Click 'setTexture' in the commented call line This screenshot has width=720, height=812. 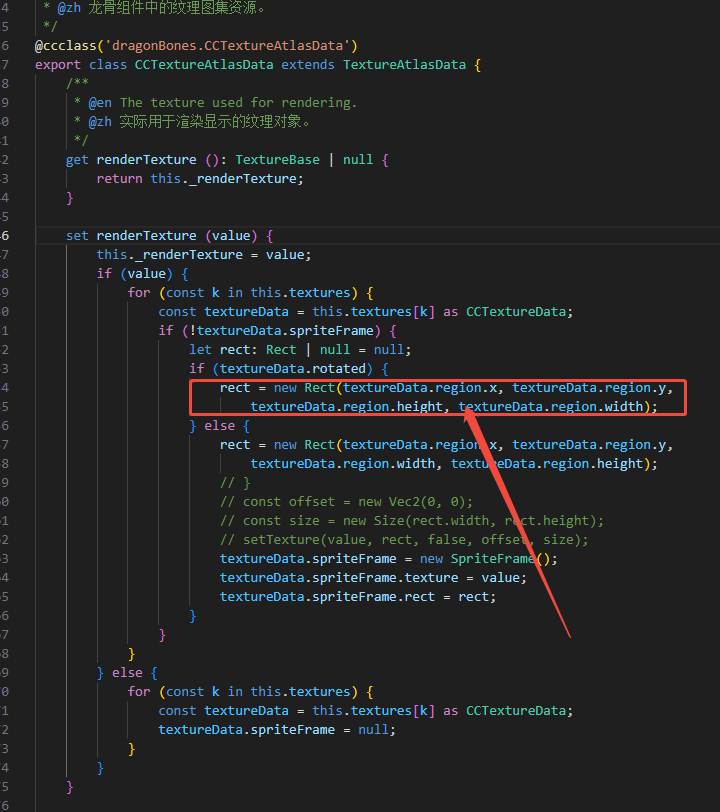[281, 540]
